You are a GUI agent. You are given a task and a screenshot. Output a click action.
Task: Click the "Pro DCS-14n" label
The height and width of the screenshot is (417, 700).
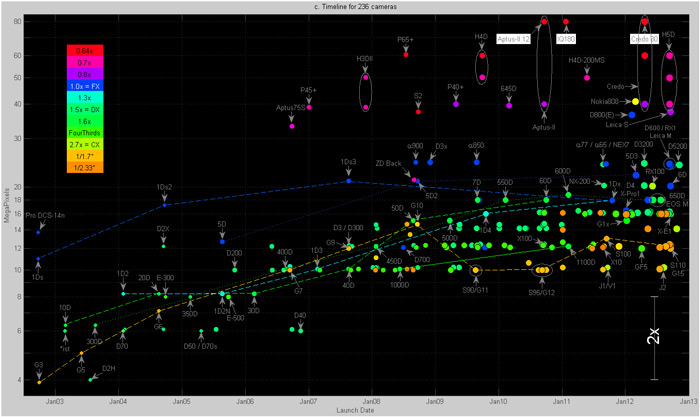coord(45,216)
